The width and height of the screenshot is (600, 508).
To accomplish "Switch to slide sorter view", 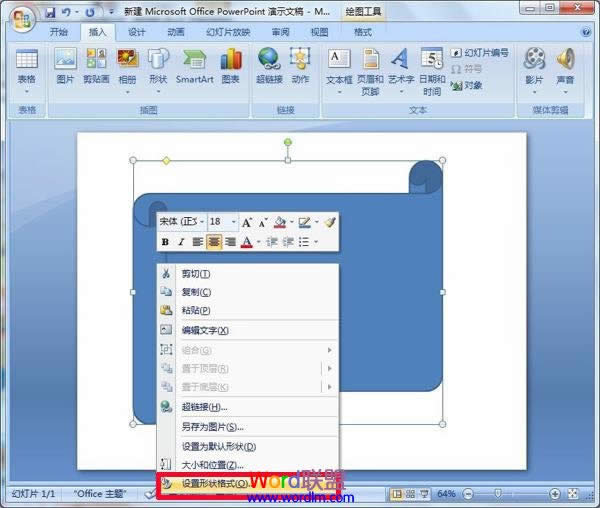I will pos(410,494).
